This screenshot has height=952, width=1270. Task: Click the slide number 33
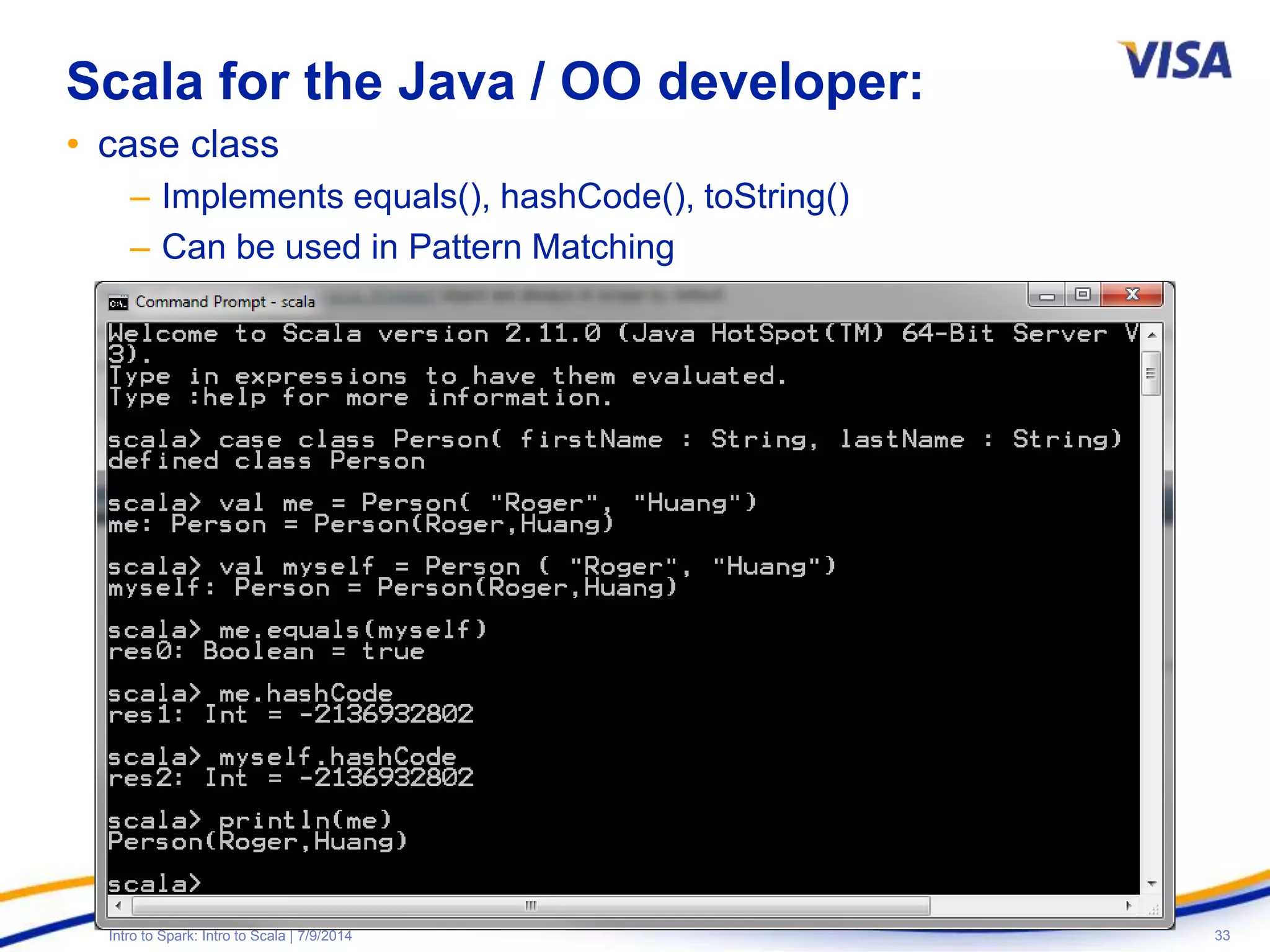pyautogui.click(x=1222, y=936)
